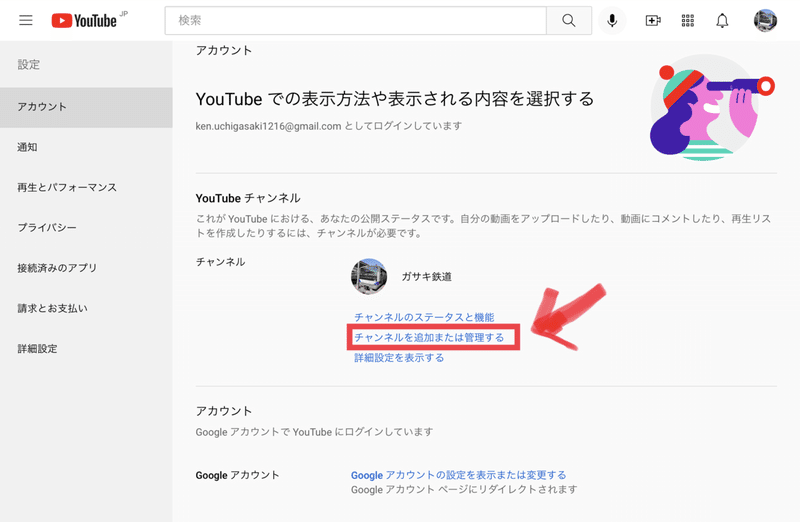Focus the 検索 search field
This screenshot has height=522, width=800.
[x=356, y=20]
